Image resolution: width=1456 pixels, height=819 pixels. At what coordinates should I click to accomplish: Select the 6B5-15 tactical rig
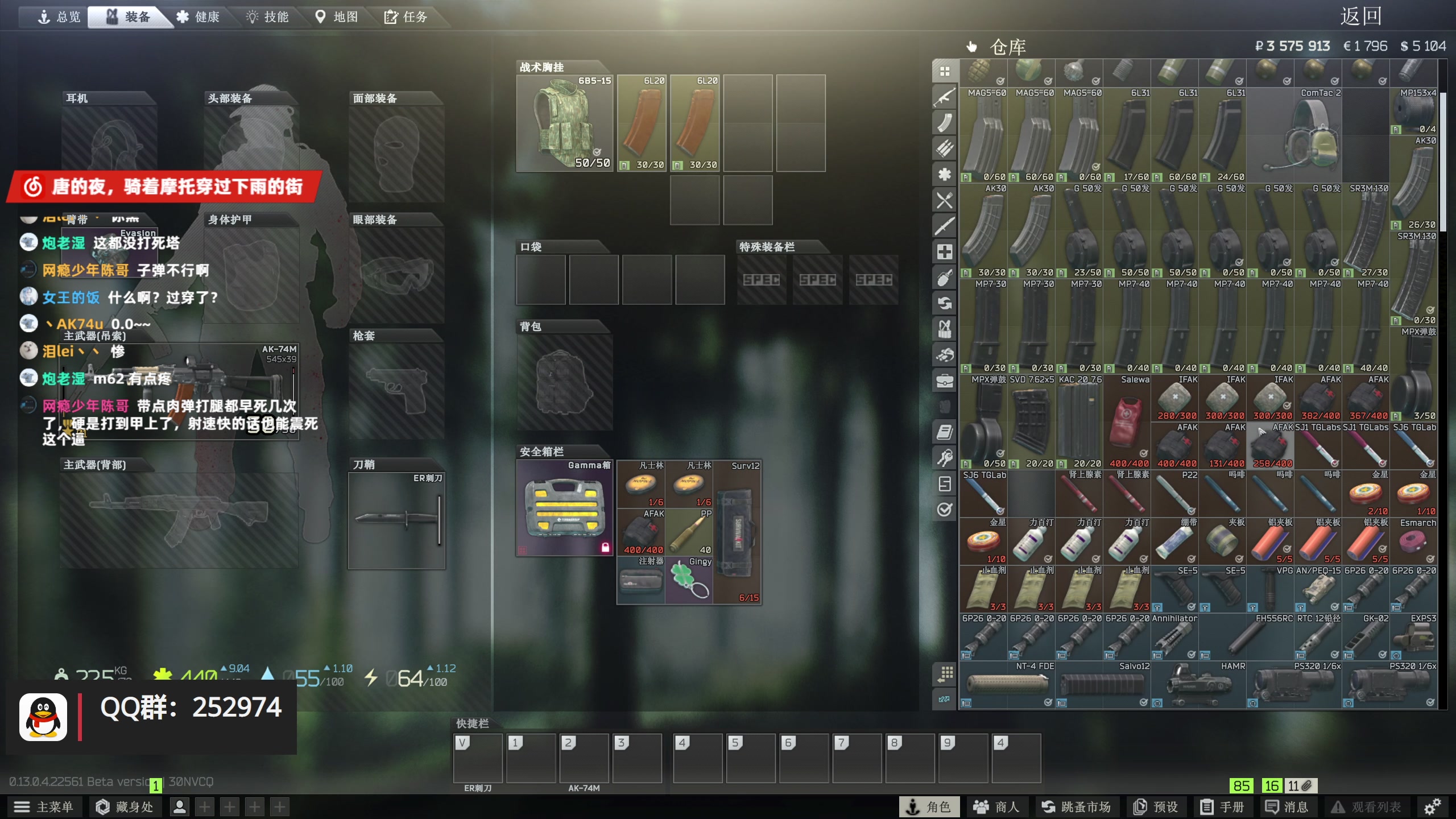coord(564,123)
